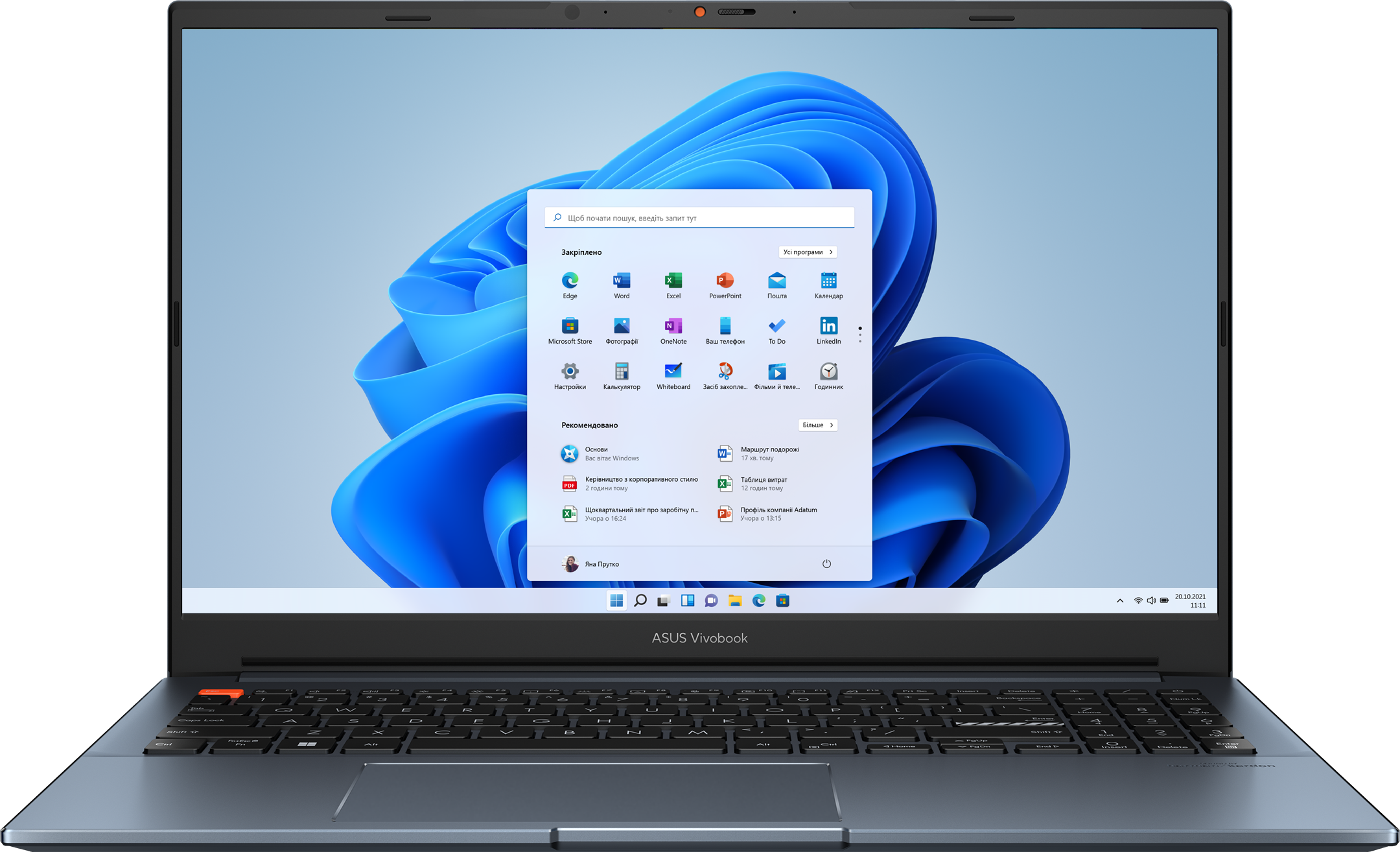Open Microsoft Word application
This screenshot has height=852, width=1400.
point(620,281)
